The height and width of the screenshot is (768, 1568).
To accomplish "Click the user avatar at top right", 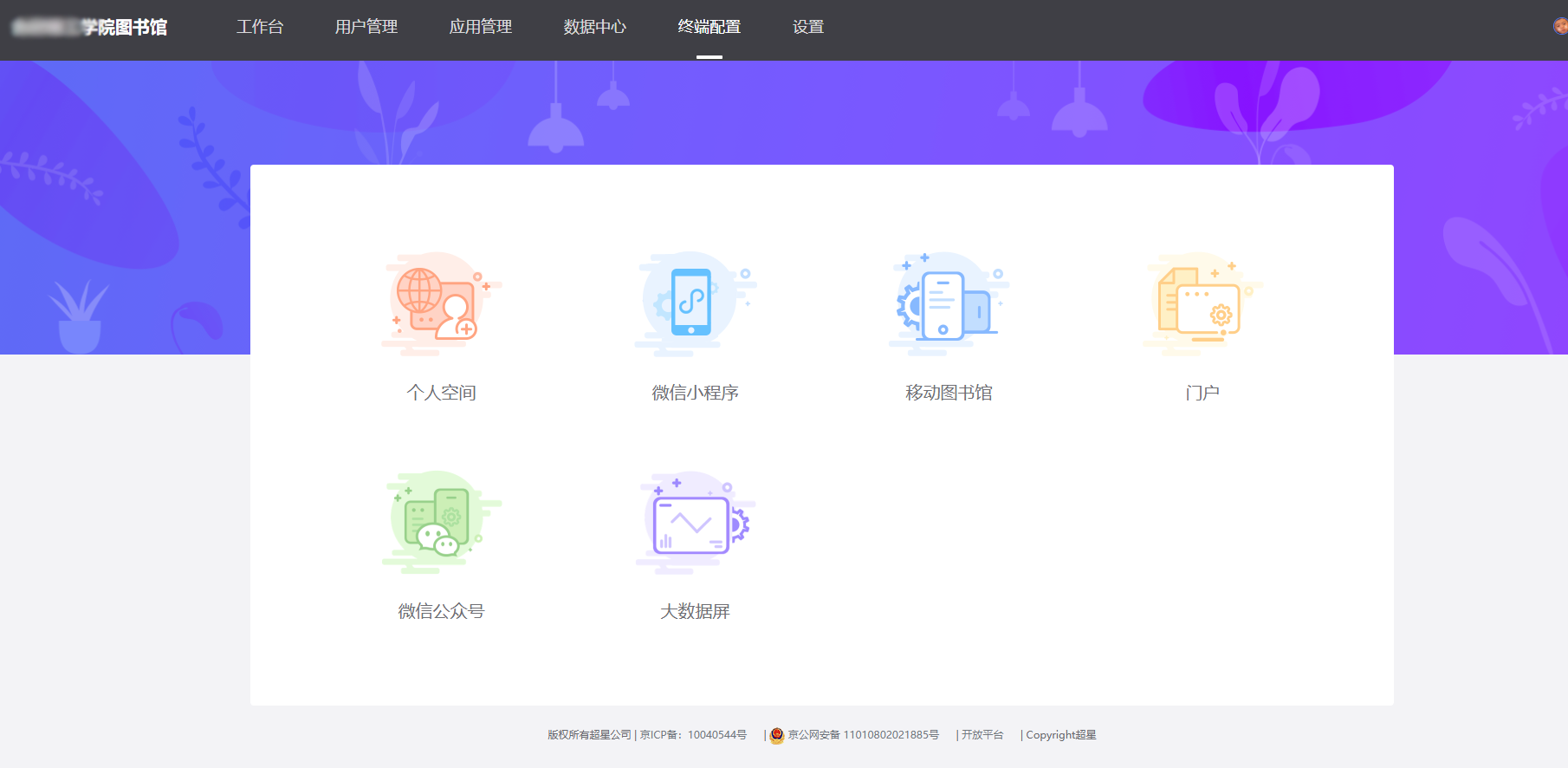I will (x=1560, y=26).
